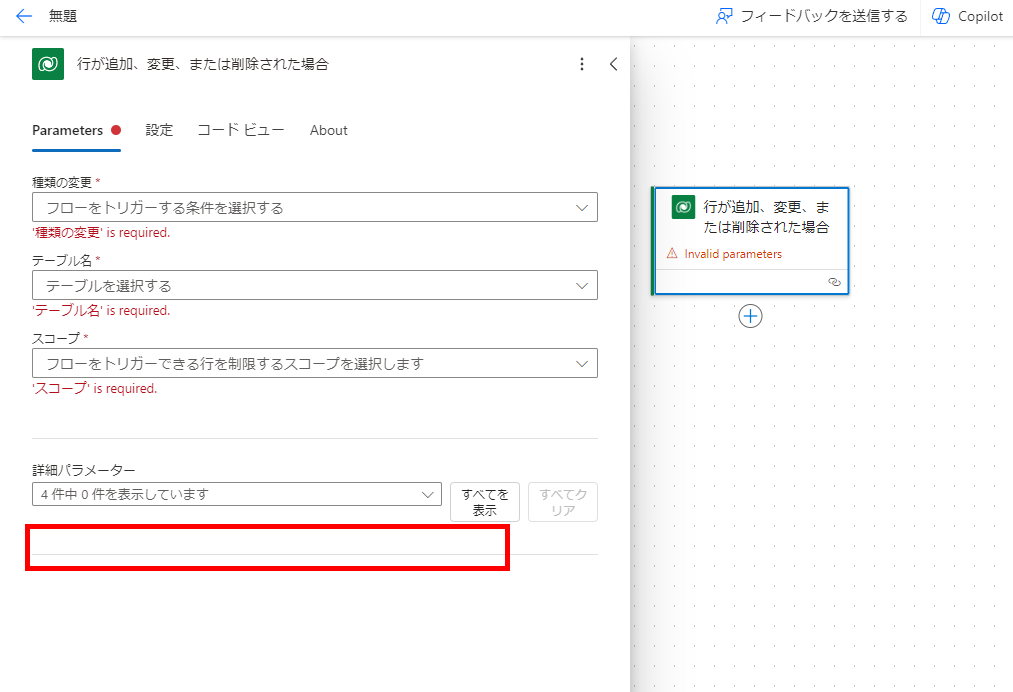This screenshot has width=1013, height=692.
Task: Click the red error dot beside Parameters
Action: 116,130
